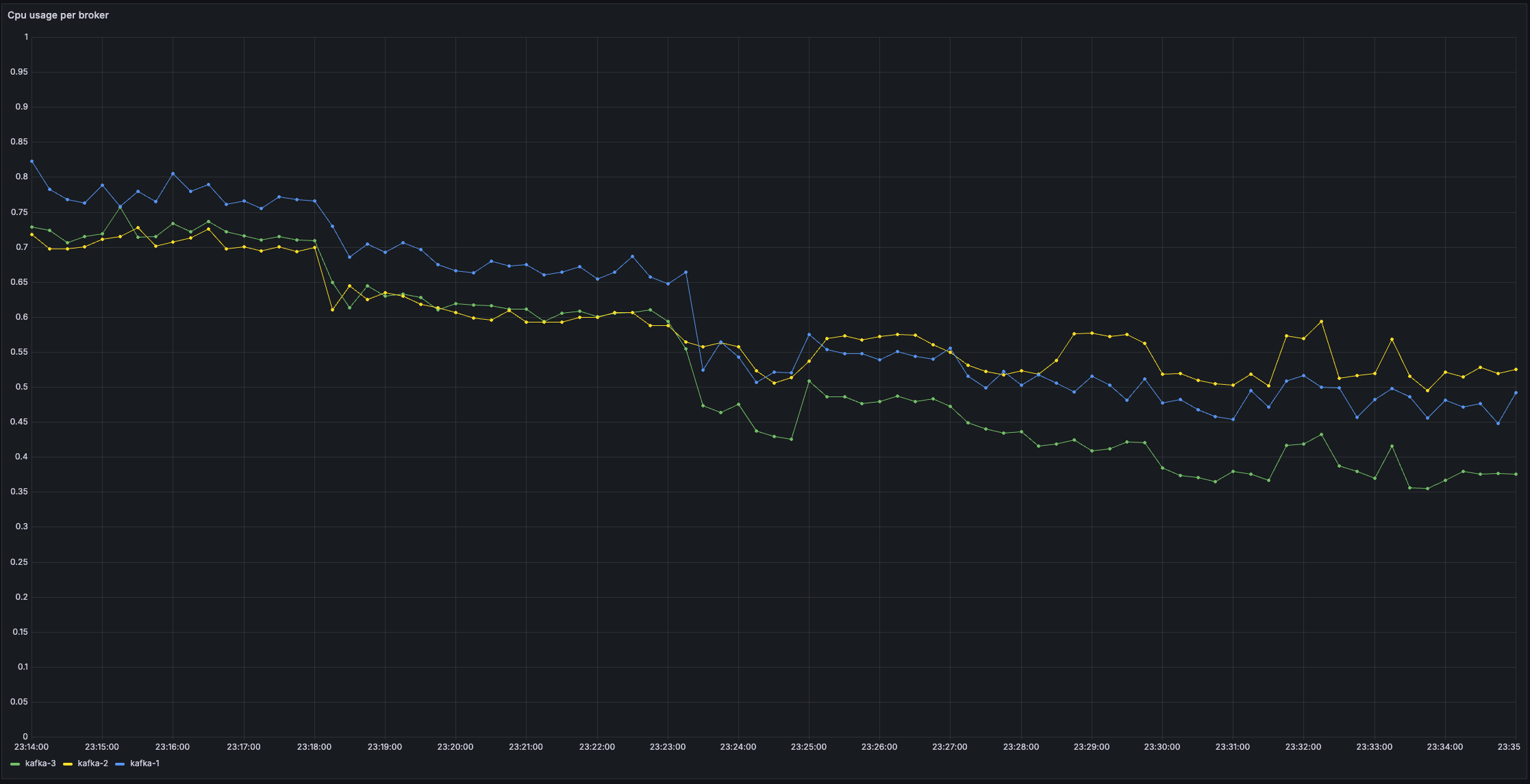1530x784 pixels.
Task: Click the 23:14:00 x-axis start label
Action: coord(32,746)
